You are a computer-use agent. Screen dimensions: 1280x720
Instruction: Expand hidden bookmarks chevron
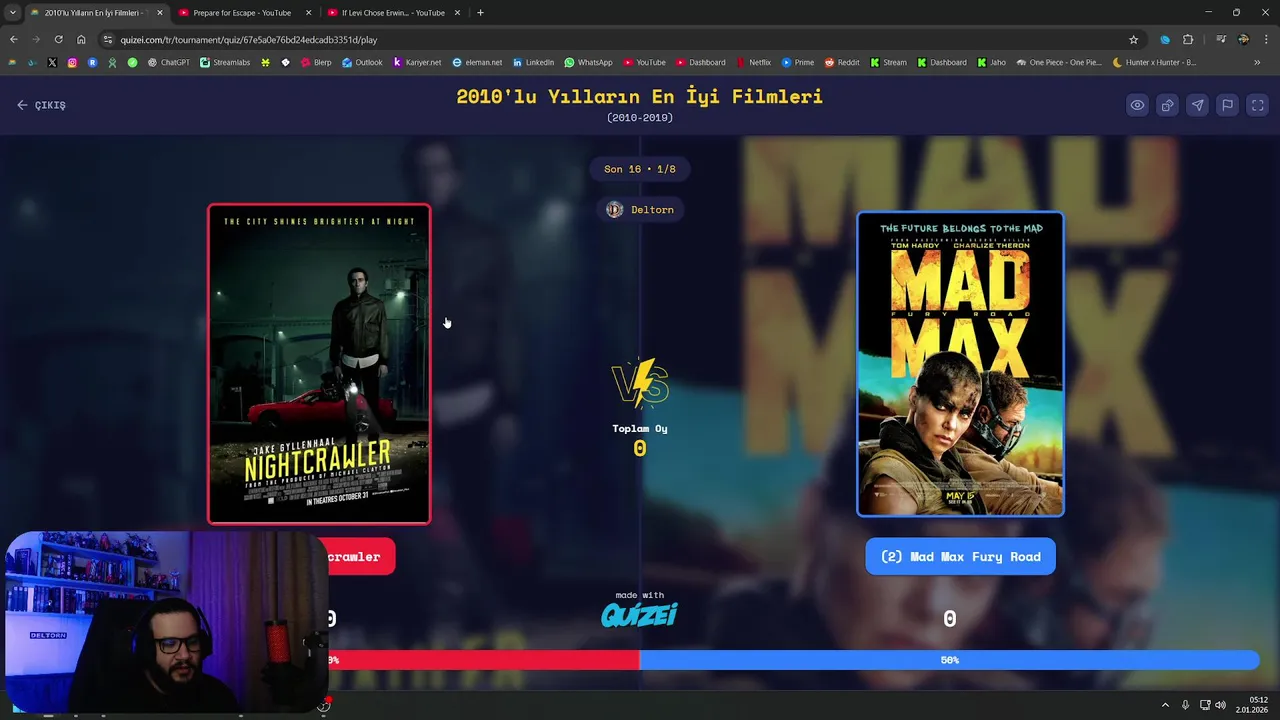click(x=1257, y=62)
